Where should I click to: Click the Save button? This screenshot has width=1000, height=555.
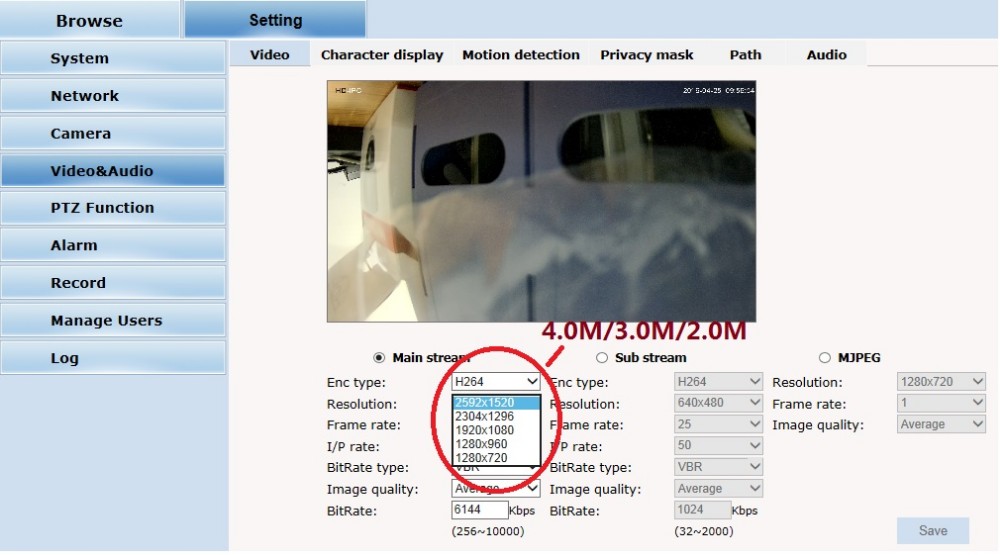pos(932,531)
